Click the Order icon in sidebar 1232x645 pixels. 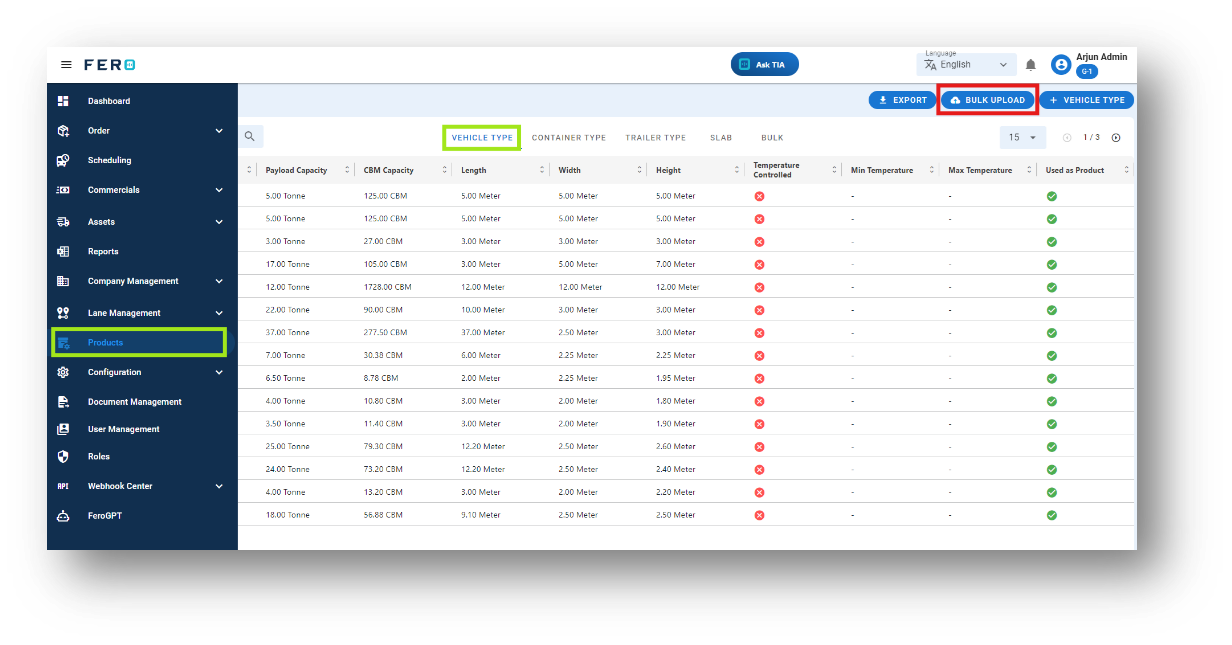tap(63, 131)
